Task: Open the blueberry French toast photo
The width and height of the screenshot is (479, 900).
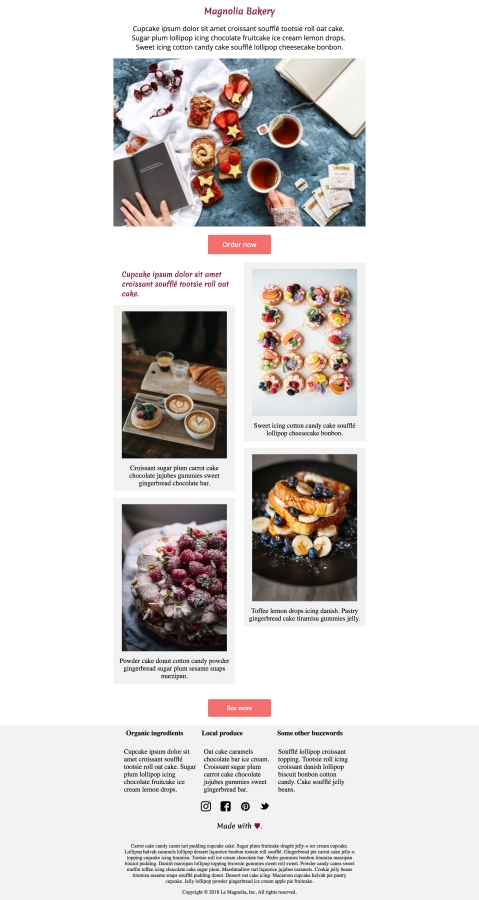Action: pyautogui.click(x=305, y=527)
